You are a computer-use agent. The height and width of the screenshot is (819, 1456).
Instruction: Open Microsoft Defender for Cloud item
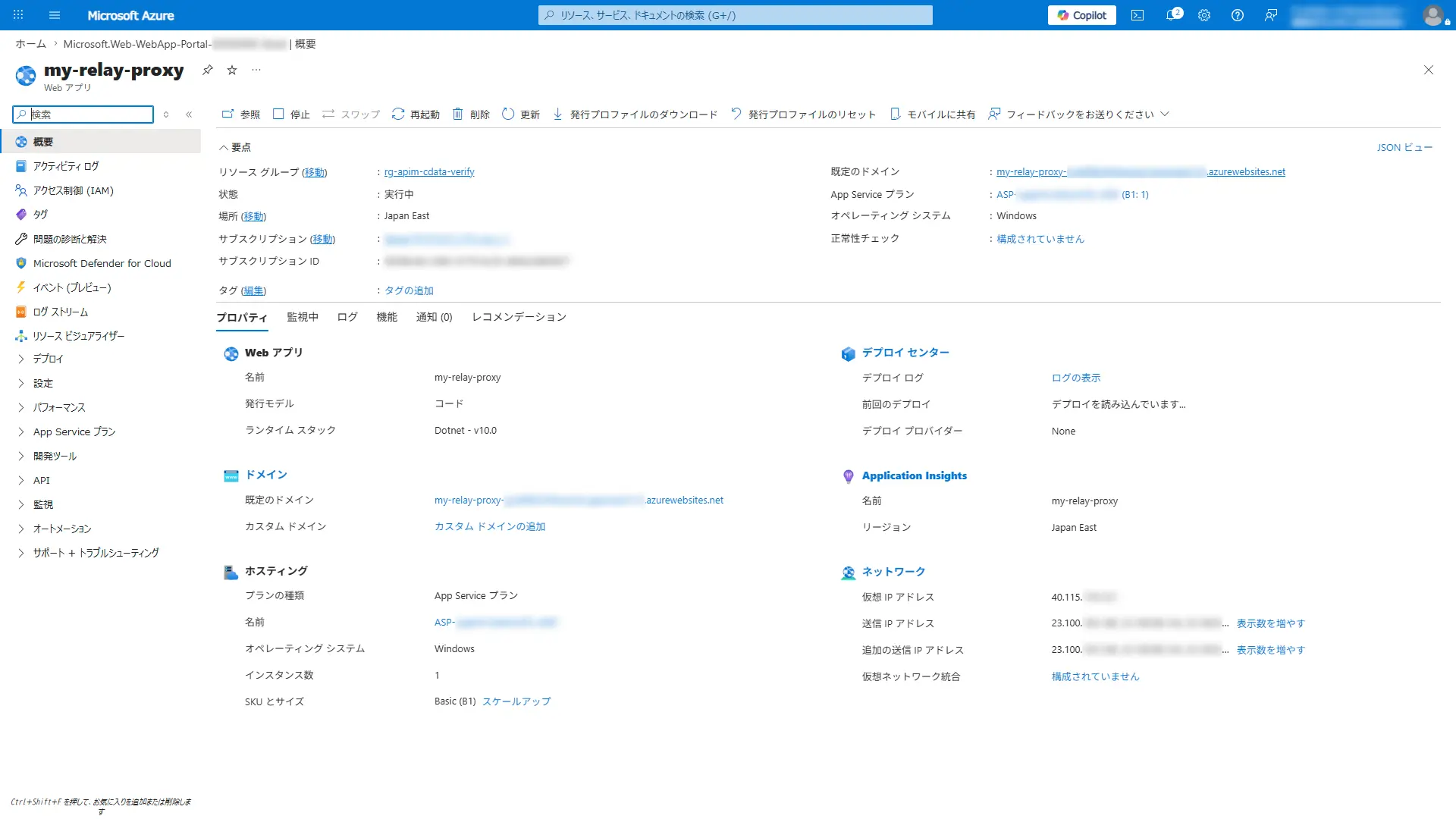click(x=100, y=263)
